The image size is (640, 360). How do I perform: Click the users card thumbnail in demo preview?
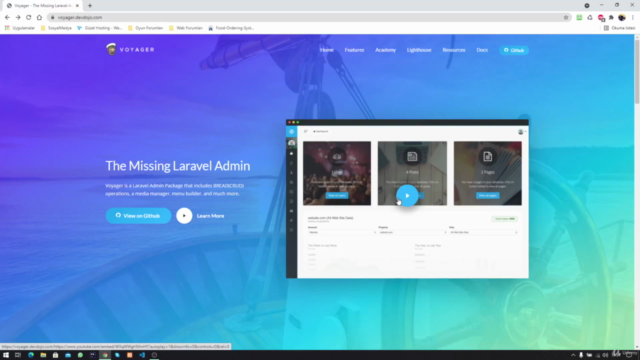(337, 173)
